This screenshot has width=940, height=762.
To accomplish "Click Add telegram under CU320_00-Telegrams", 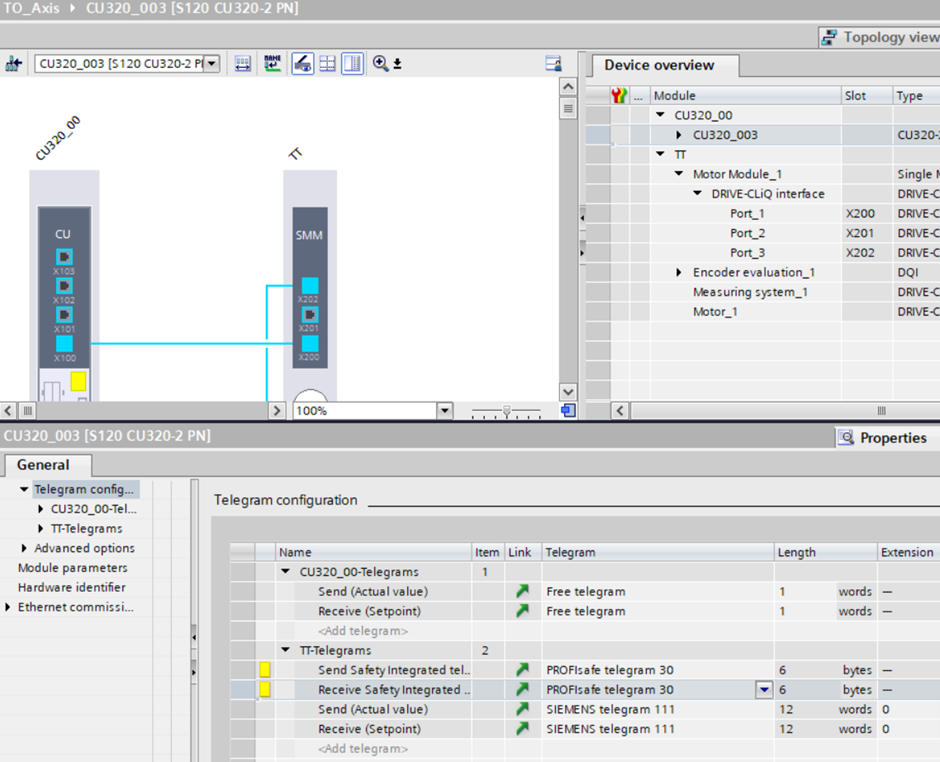I will pos(363,631).
